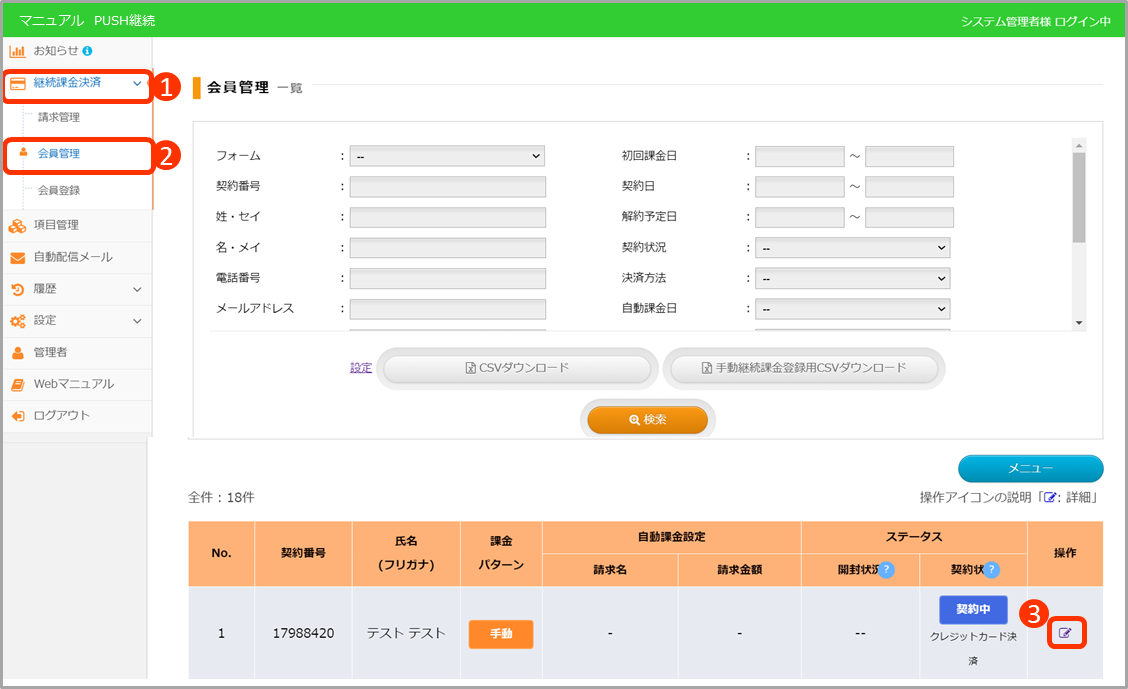The image size is (1128, 689).
Task: Open the Webマニュアル sidebar item
Action: tap(73, 384)
